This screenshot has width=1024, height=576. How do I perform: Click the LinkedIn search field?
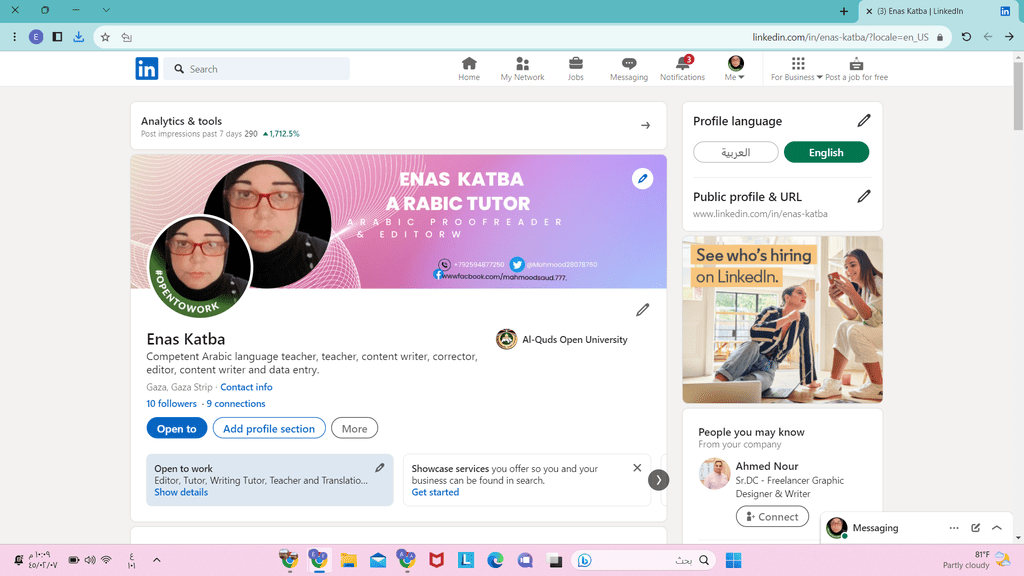(256, 69)
